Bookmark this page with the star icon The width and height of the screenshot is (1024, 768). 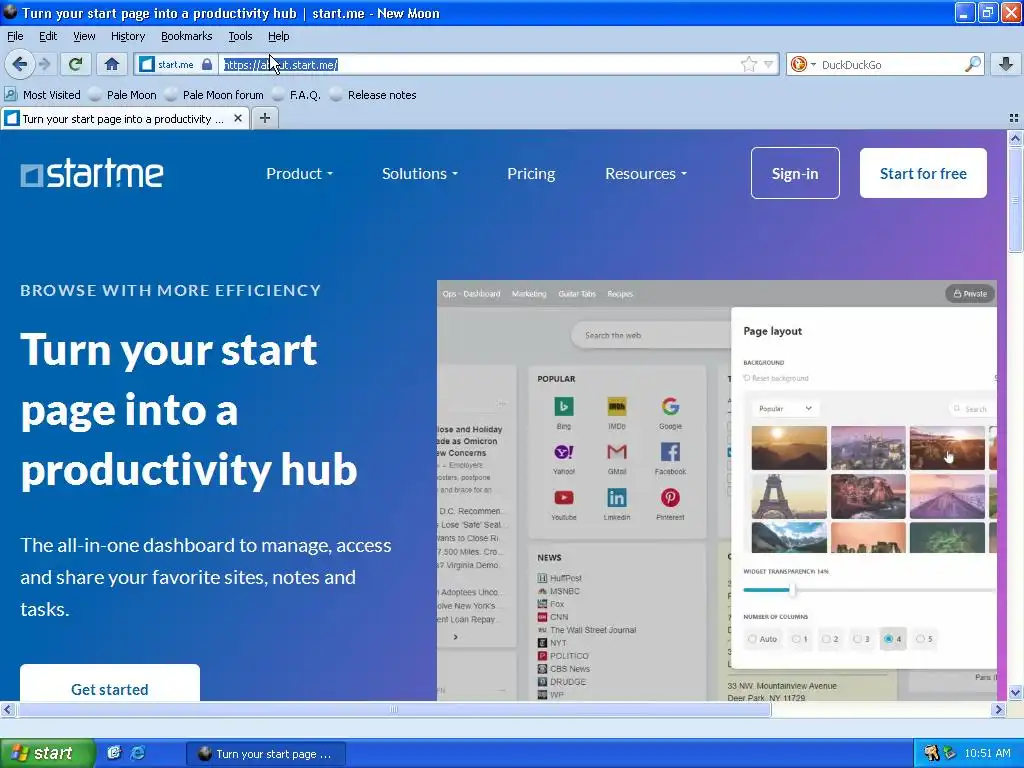(x=748, y=64)
